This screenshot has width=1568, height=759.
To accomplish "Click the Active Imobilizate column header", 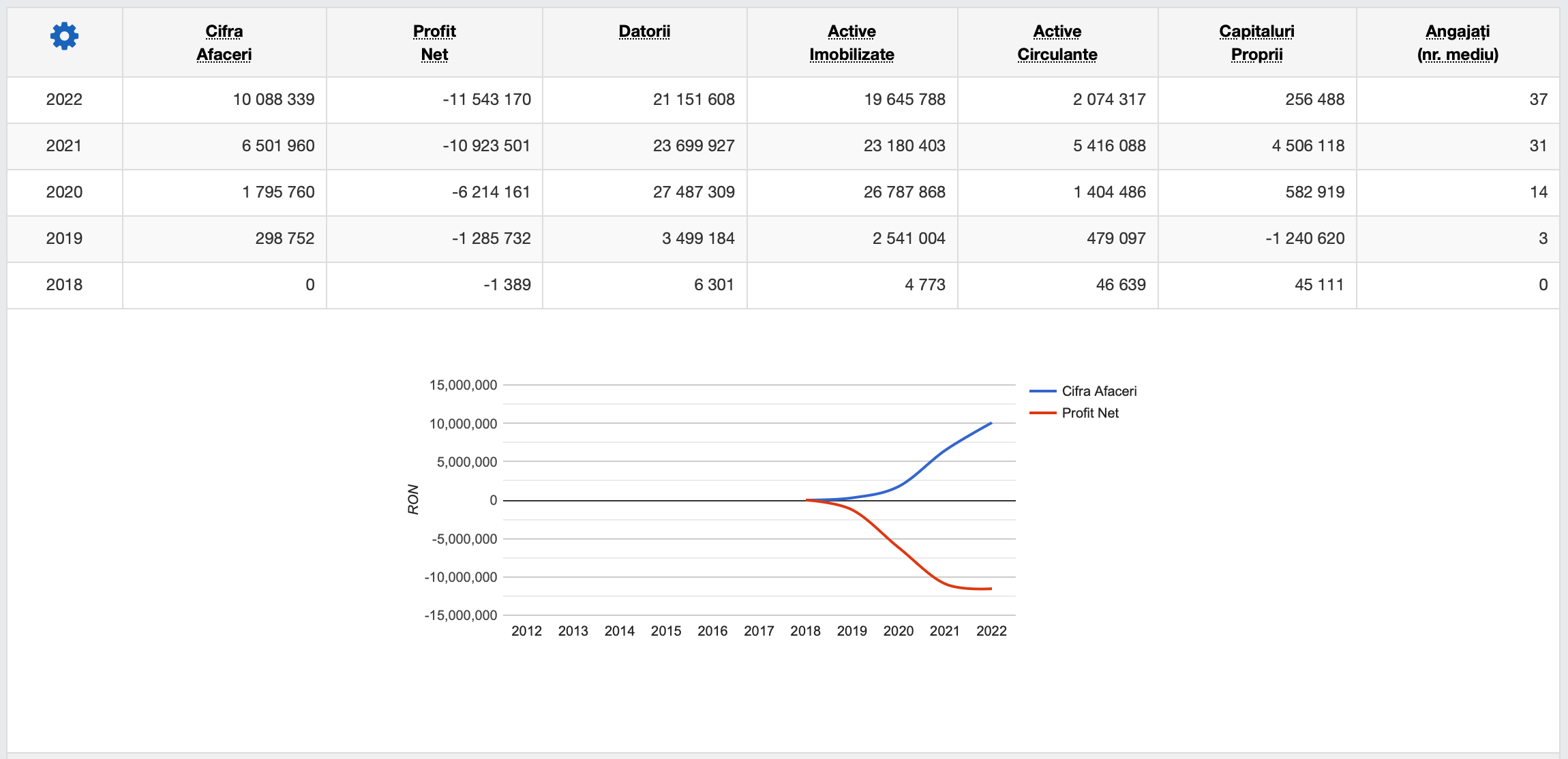I will 851,42.
